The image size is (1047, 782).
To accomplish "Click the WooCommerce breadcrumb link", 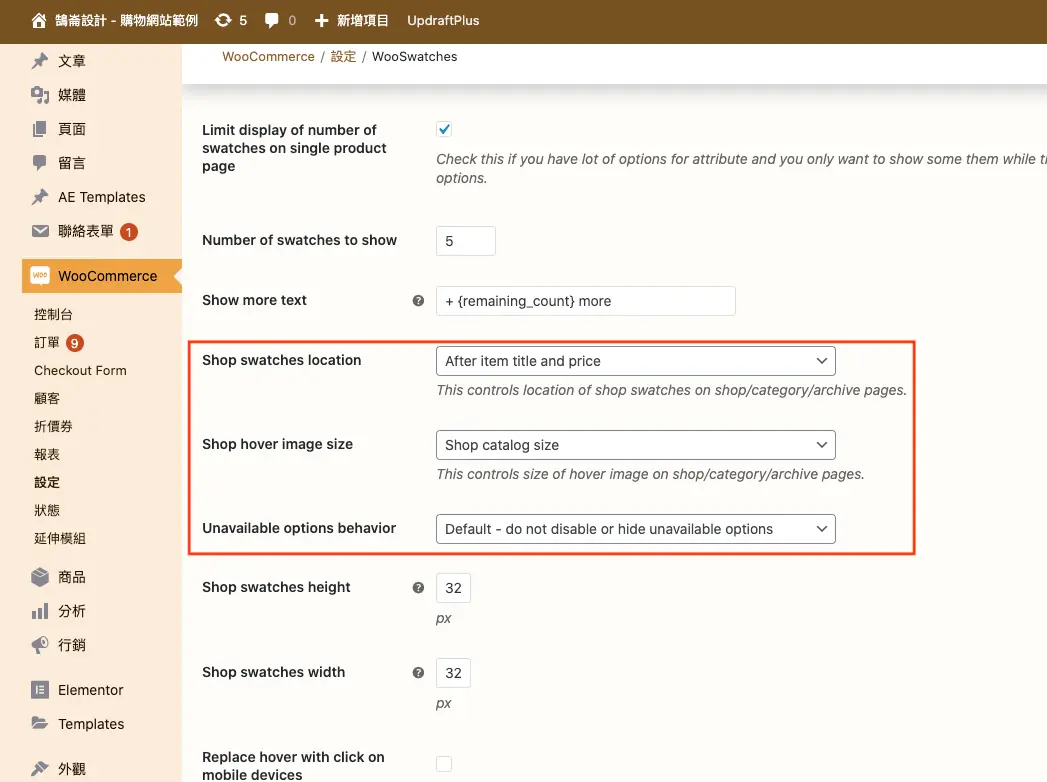I will click(x=268, y=57).
